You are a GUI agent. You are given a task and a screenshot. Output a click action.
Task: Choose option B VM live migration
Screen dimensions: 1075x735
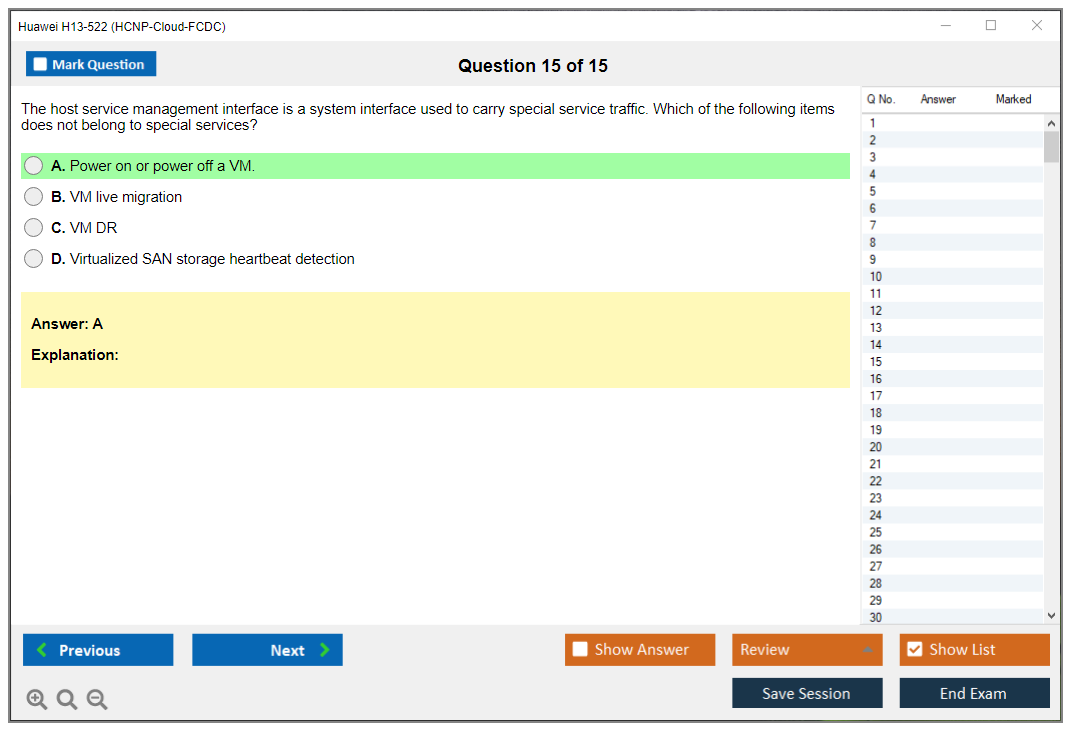(34, 197)
